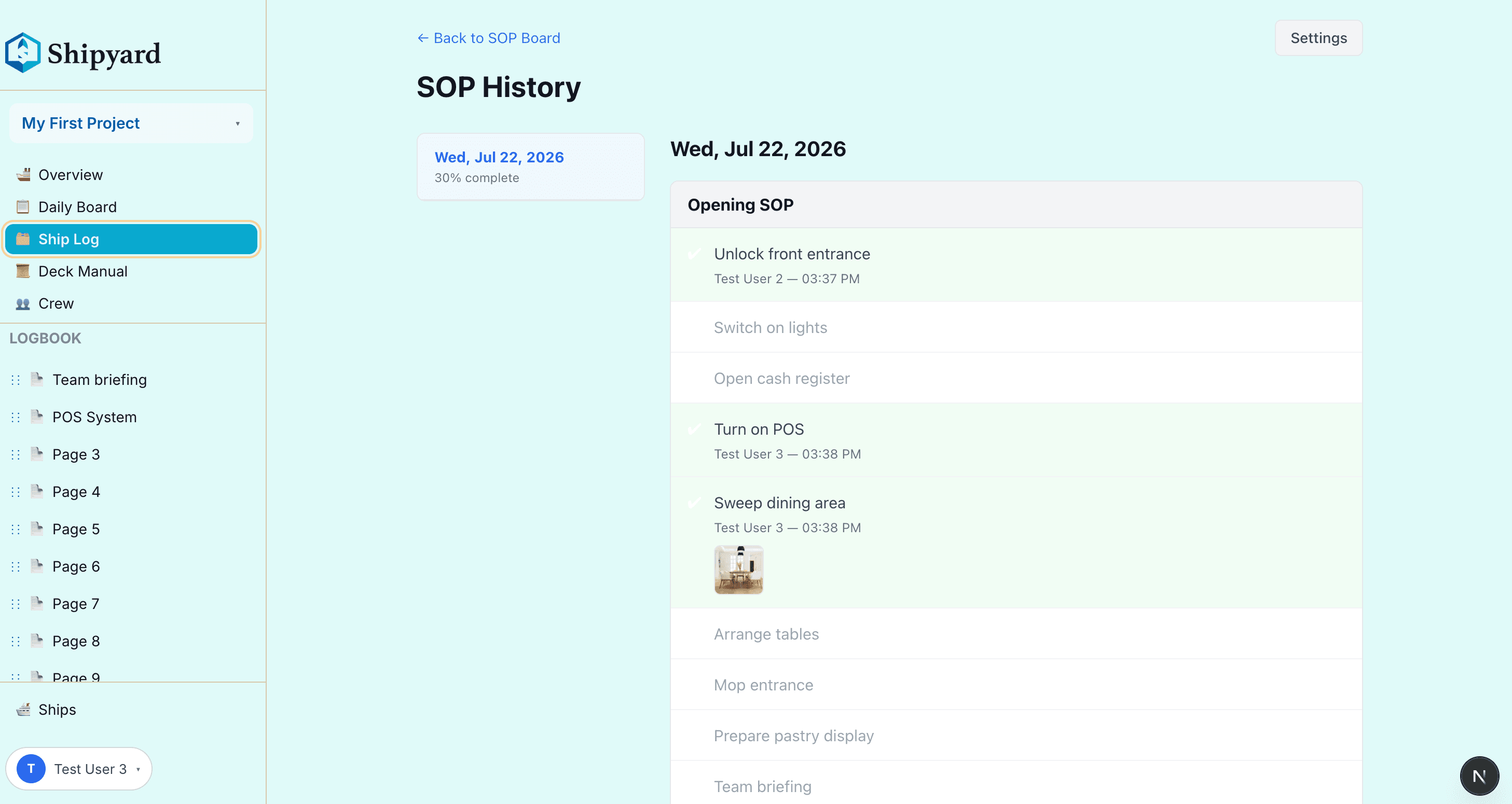Click the Prepare pastry display task
Screen dimensions: 1512x804
[x=1016, y=736]
